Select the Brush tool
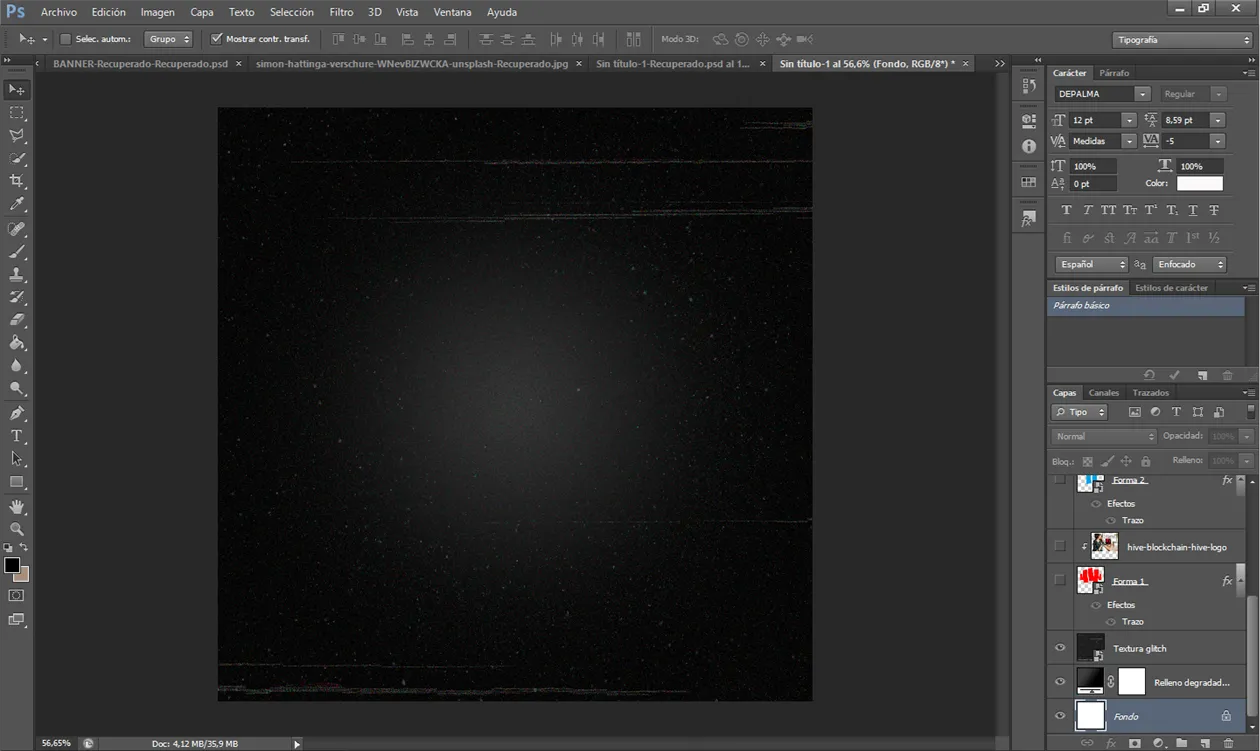The image size is (1260, 751). pyautogui.click(x=17, y=251)
